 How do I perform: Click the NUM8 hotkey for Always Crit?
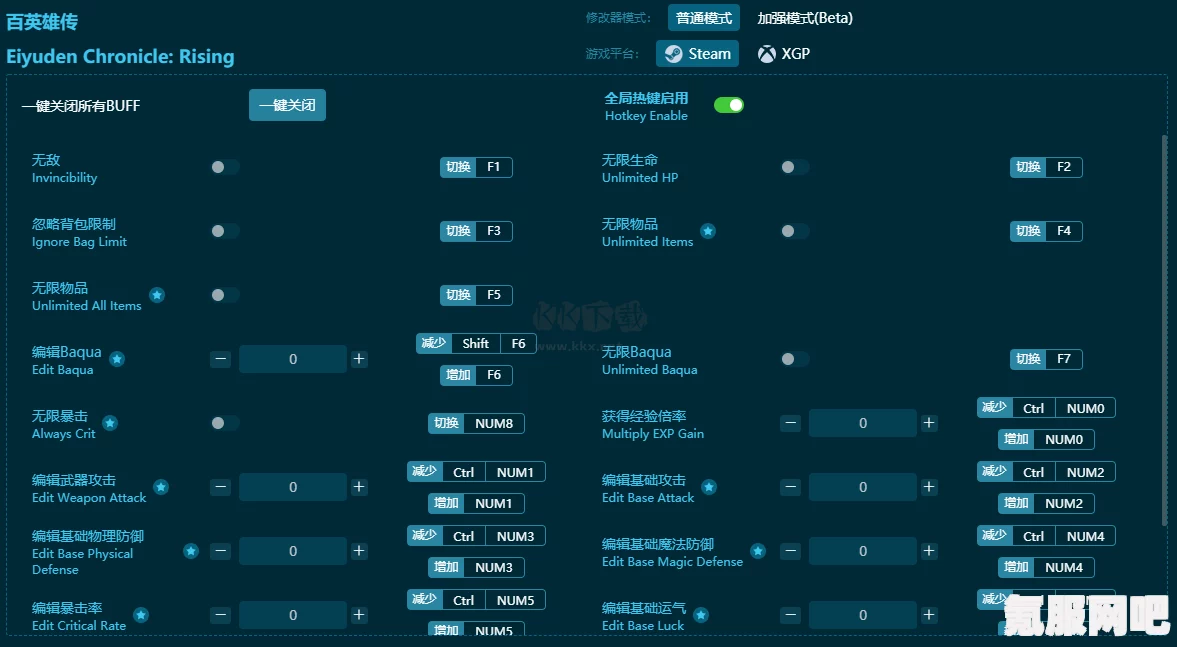(x=476, y=423)
